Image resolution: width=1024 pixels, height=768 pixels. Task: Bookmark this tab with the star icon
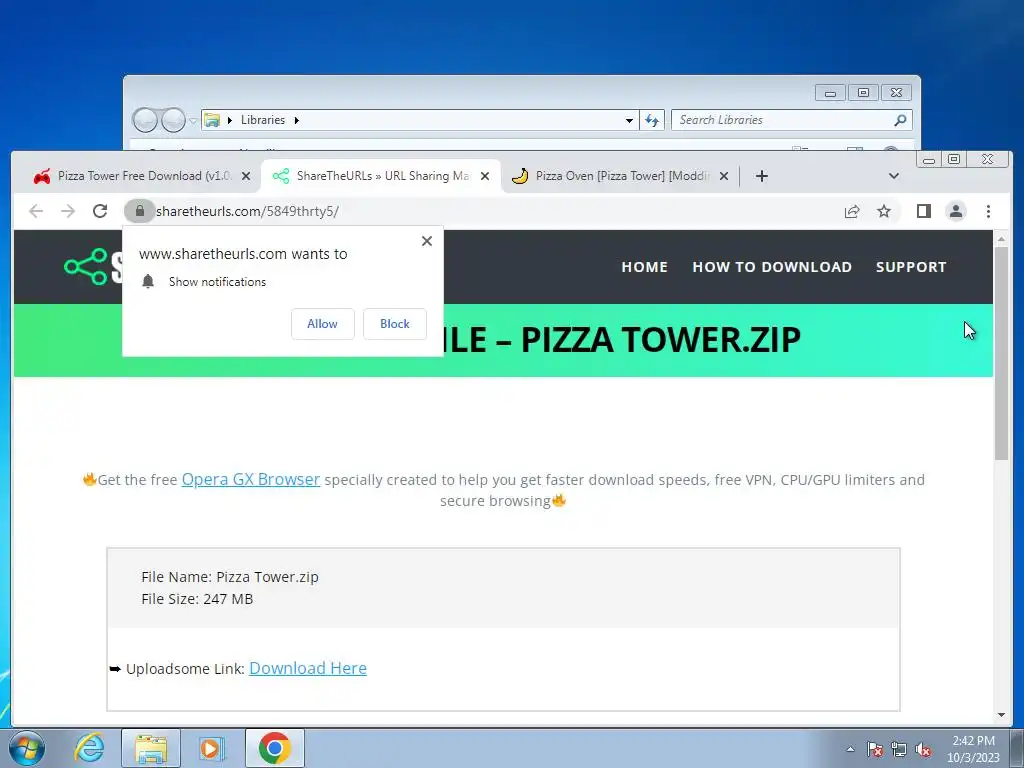pyautogui.click(x=884, y=211)
